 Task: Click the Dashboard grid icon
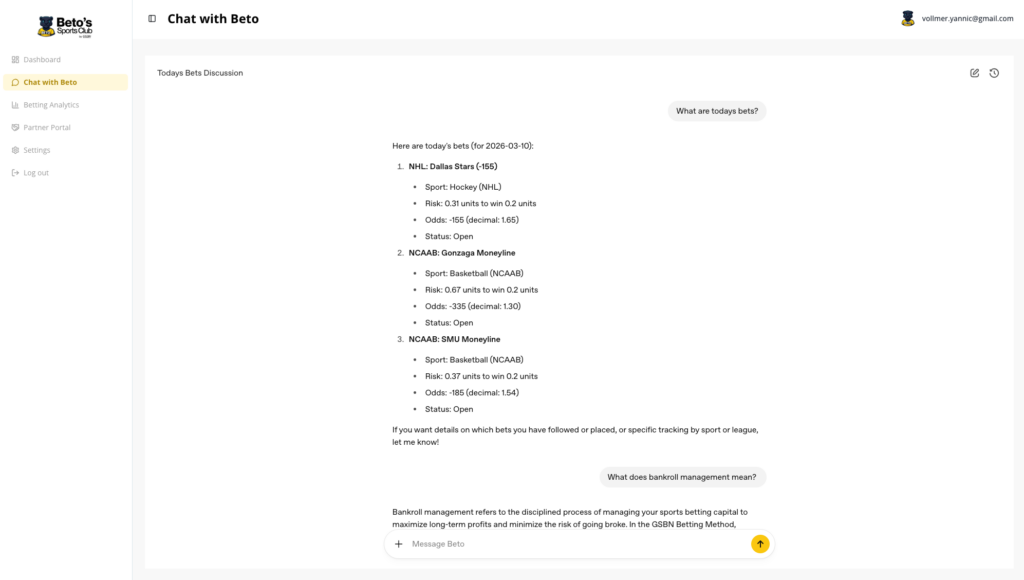pos(15,60)
